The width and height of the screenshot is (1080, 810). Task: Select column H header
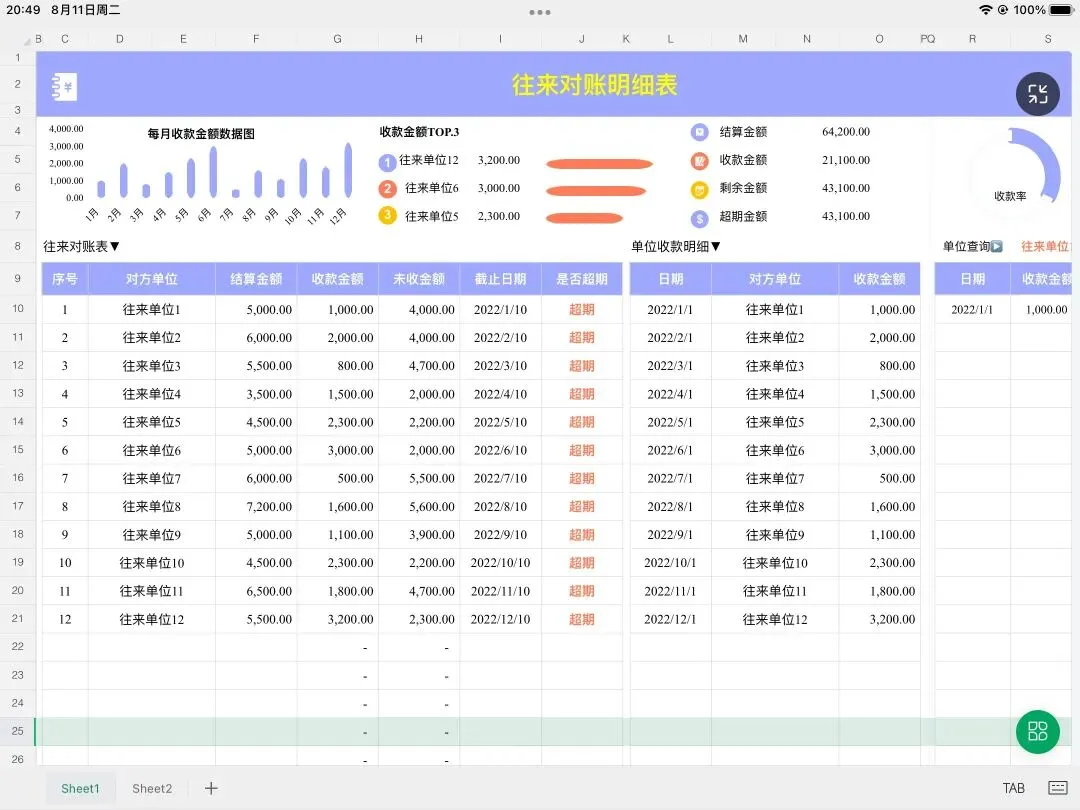[x=419, y=39]
